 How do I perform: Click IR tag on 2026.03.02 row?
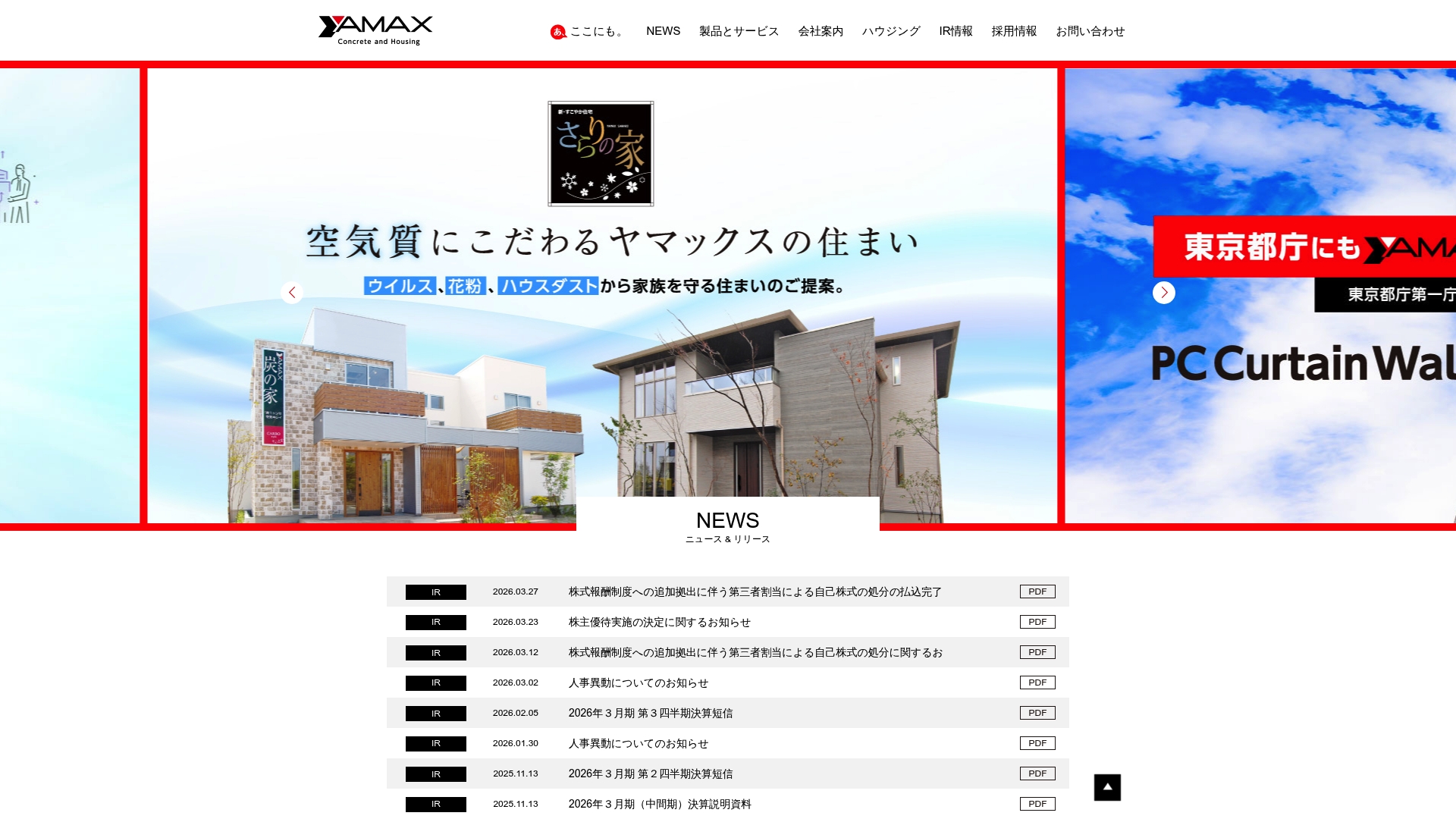(436, 683)
